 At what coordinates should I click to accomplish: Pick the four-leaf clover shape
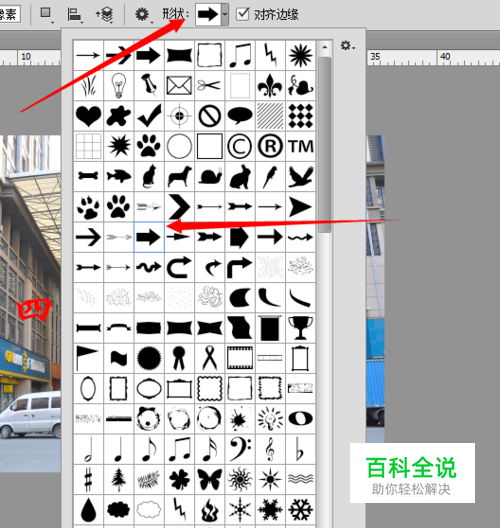179,480
